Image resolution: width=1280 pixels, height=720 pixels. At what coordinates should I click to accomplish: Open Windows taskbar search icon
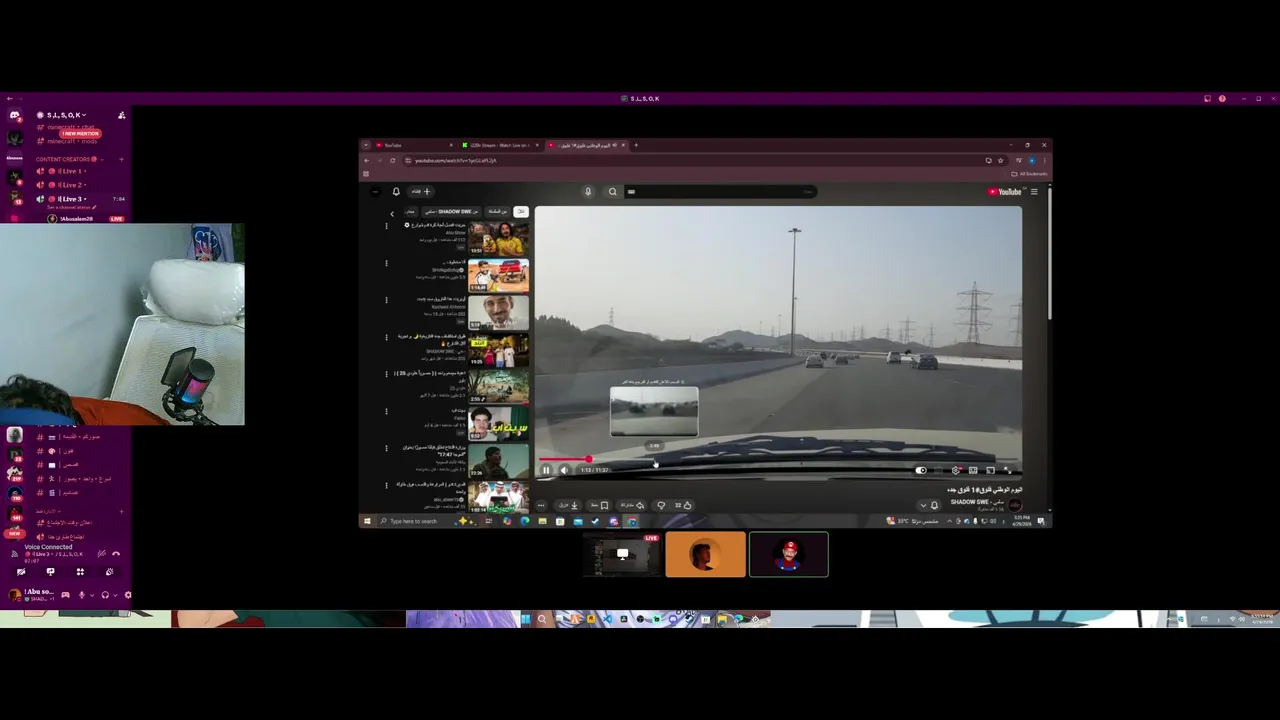pyautogui.click(x=542, y=619)
